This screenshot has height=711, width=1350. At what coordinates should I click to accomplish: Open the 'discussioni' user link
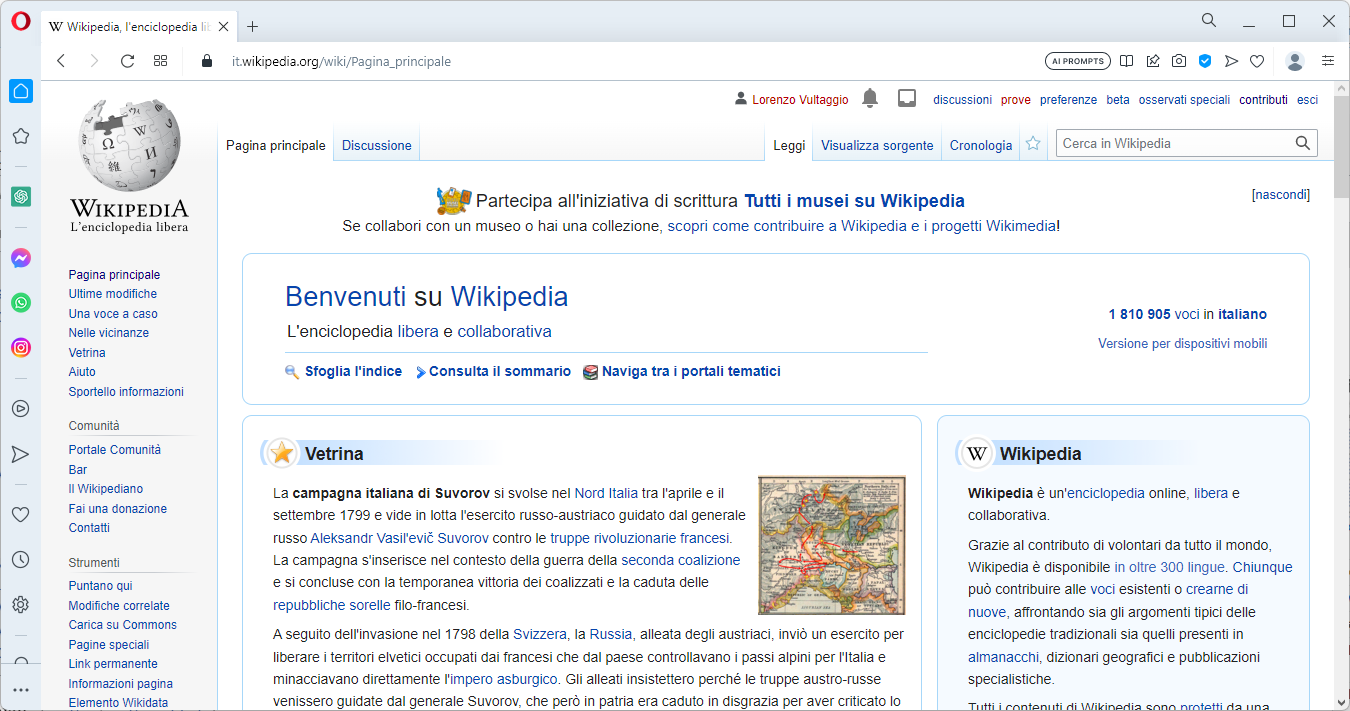tap(962, 99)
